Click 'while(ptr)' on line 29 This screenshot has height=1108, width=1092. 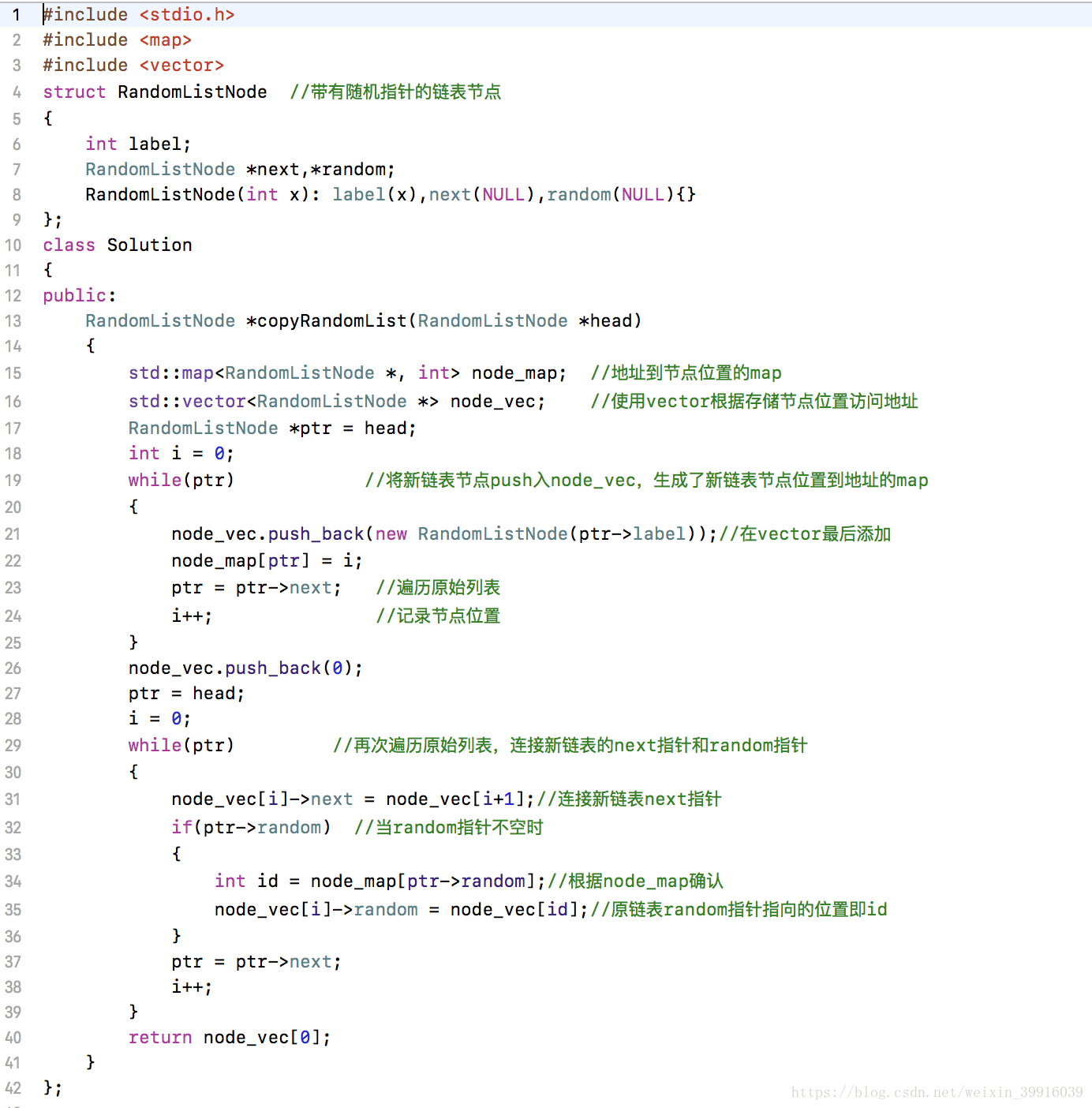point(181,746)
